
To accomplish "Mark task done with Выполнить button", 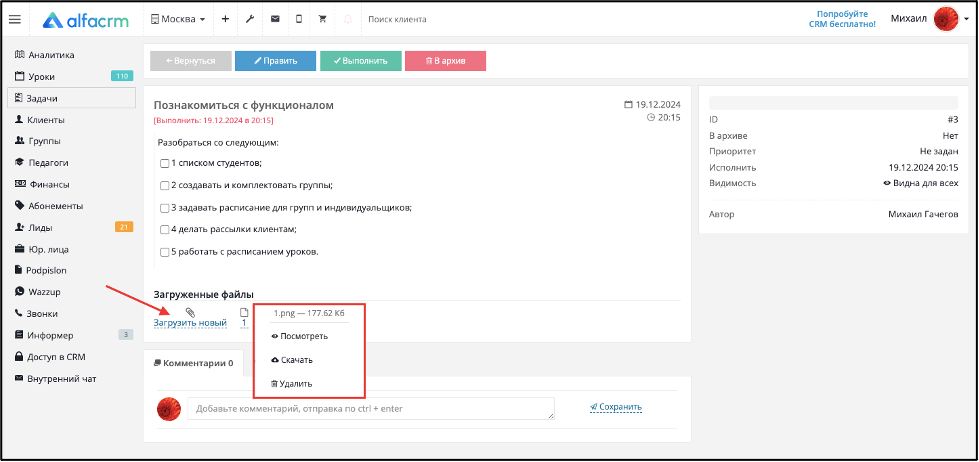I will pyautogui.click(x=361, y=61).
